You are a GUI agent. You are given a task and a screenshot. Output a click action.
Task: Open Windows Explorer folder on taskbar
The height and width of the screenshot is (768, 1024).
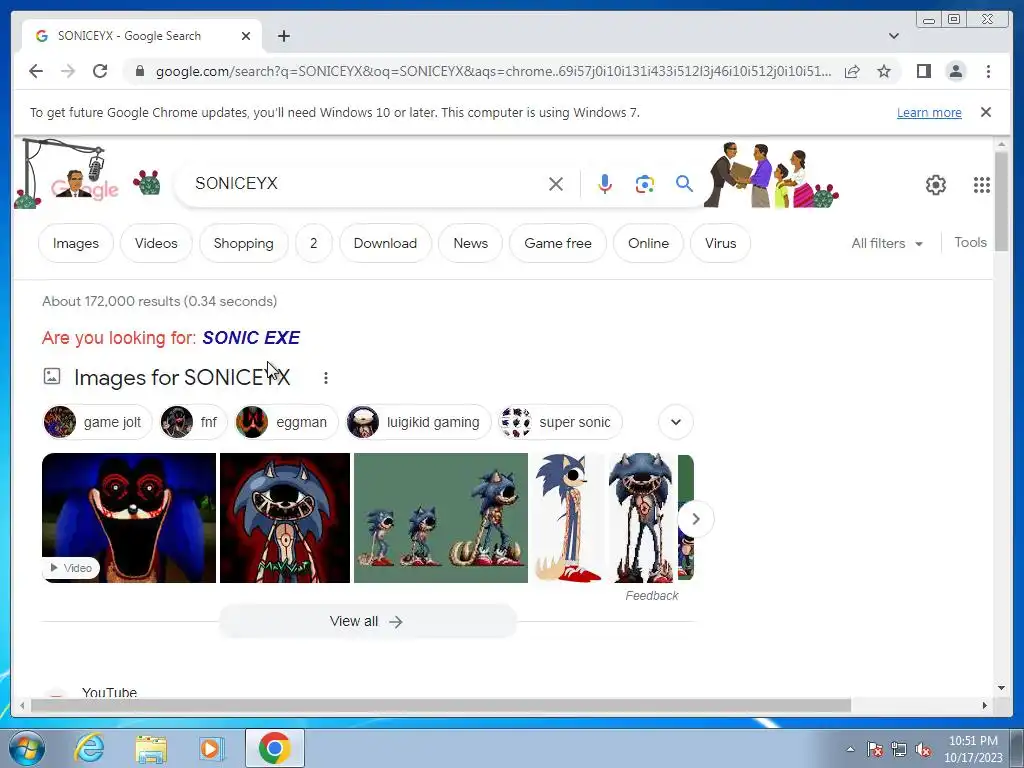click(x=151, y=748)
